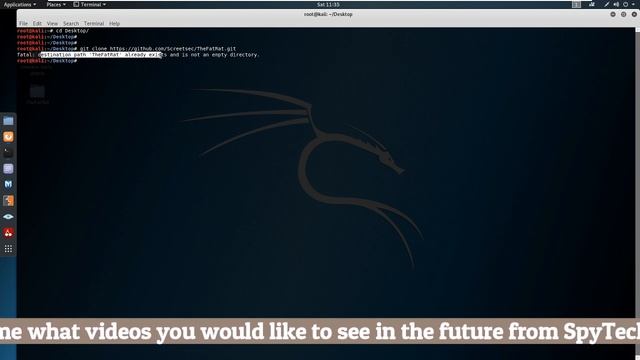
Task: Click the highlighted 'destination path' error text
Action: [100, 55]
